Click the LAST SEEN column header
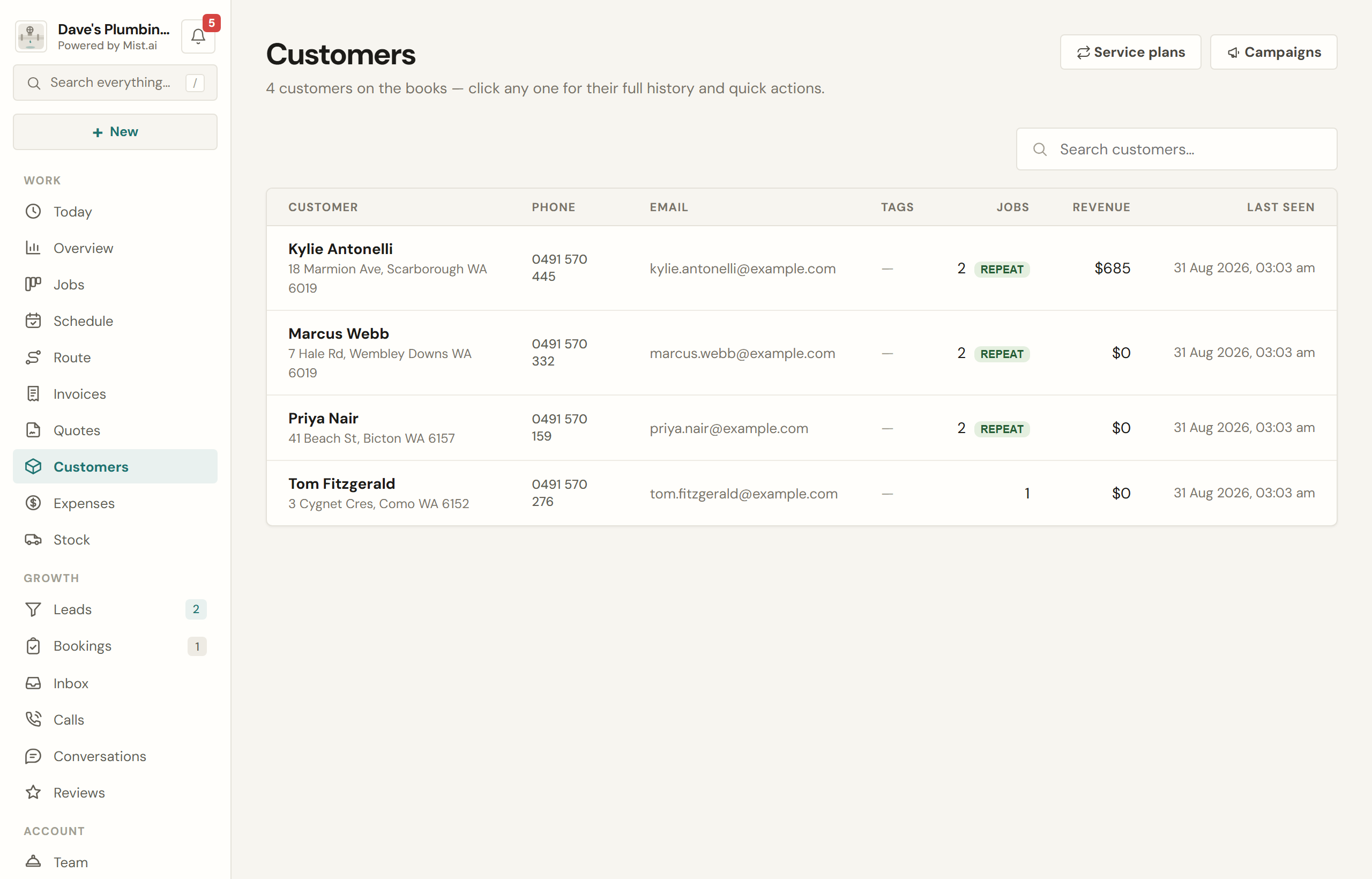Image resolution: width=1372 pixels, height=879 pixels. click(x=1280, y=207)
